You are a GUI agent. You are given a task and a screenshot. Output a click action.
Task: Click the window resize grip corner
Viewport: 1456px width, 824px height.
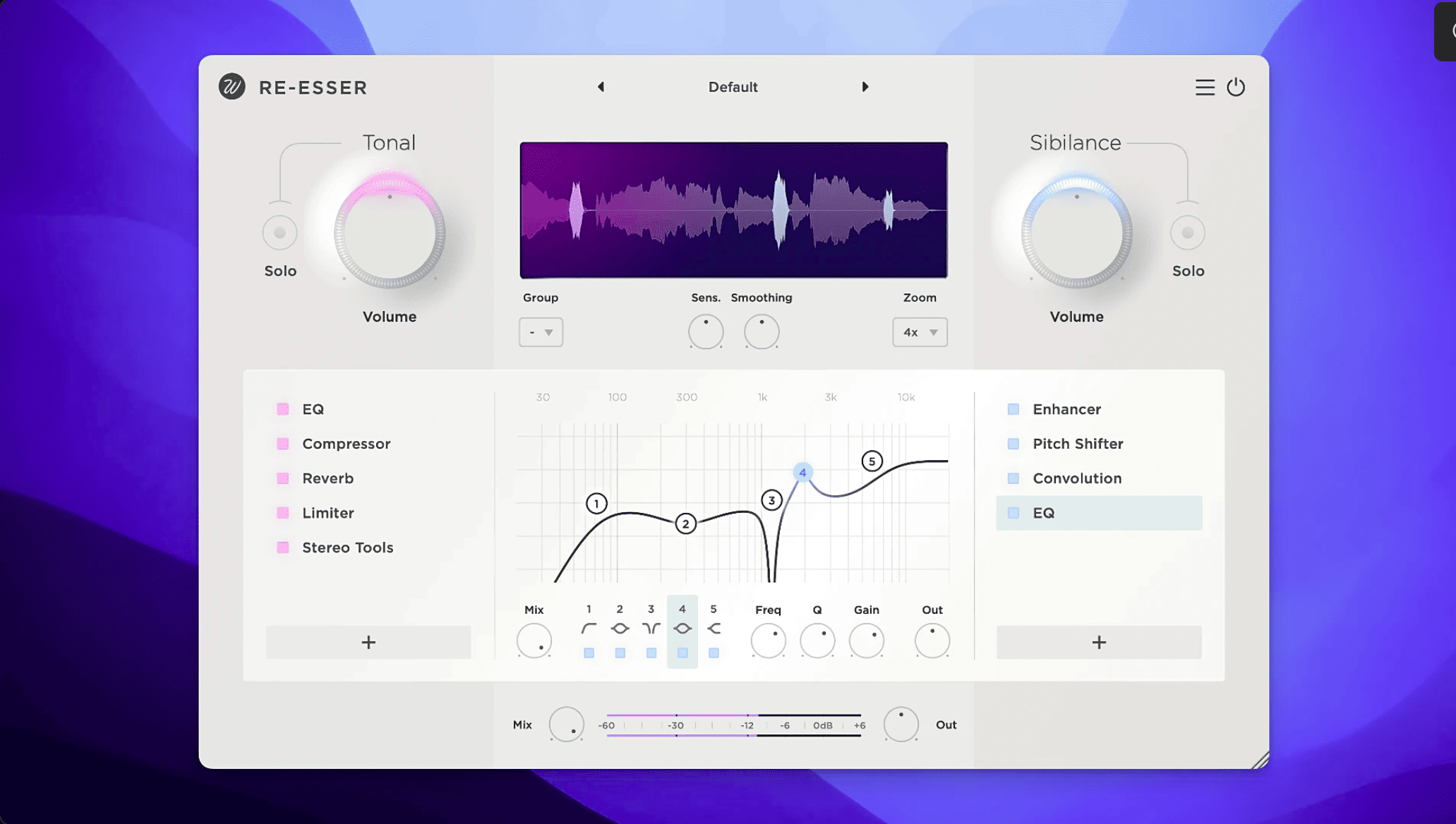tap(1260, 760)
